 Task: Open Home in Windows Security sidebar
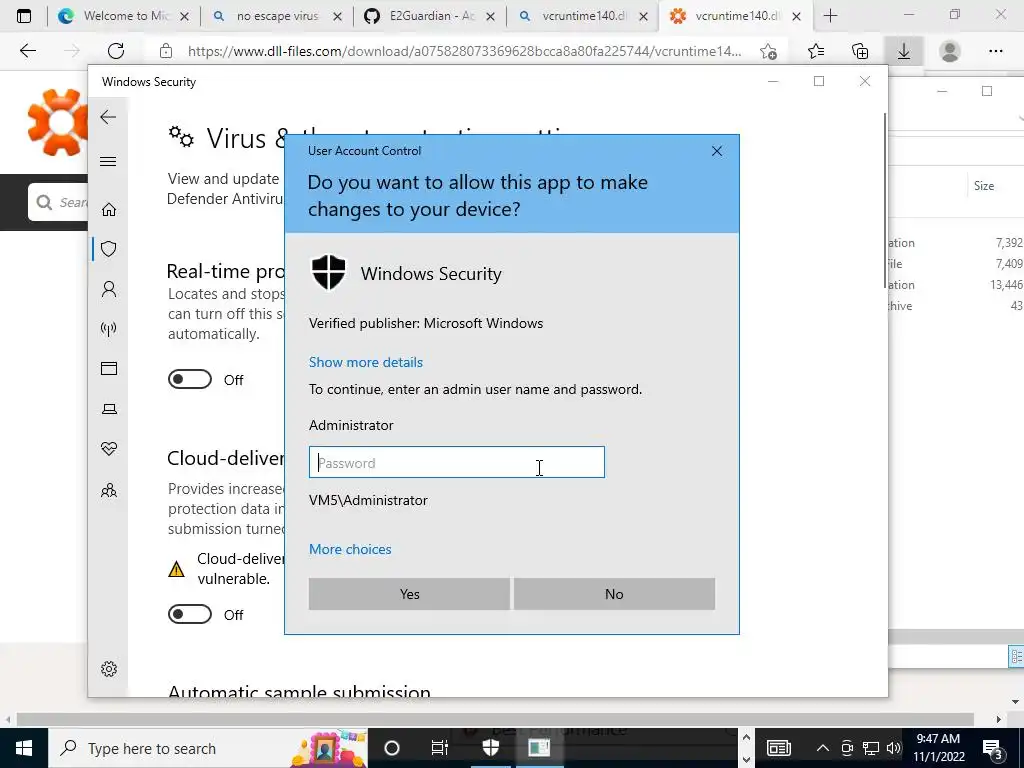(x=108, y=210)
